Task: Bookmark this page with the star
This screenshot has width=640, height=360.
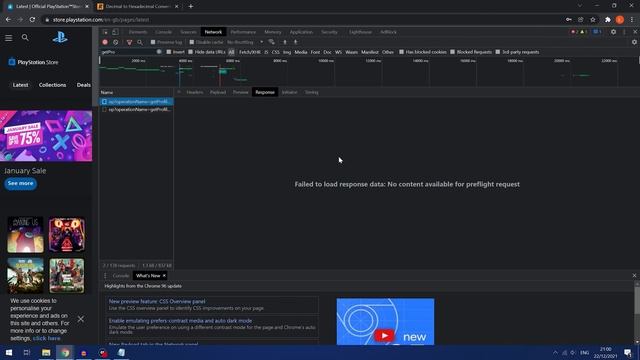Action: [593, 20]
